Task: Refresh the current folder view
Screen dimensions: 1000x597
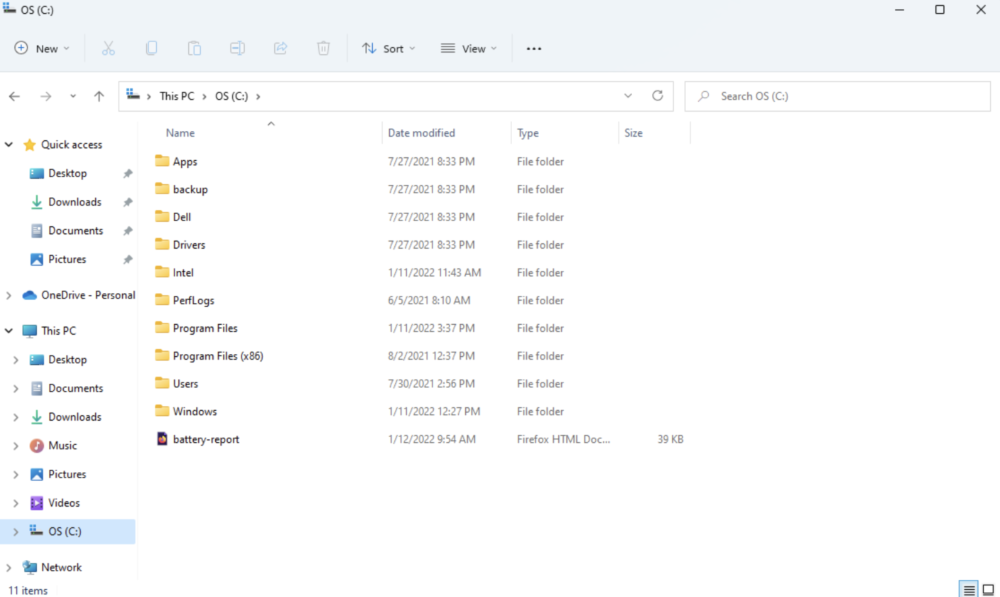Action: (658, 96)
